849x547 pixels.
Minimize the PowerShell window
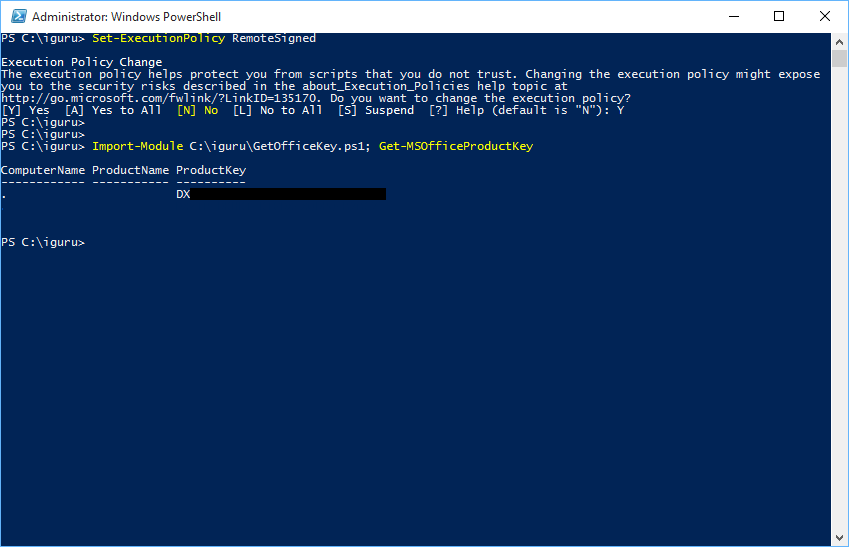[733, 16]
